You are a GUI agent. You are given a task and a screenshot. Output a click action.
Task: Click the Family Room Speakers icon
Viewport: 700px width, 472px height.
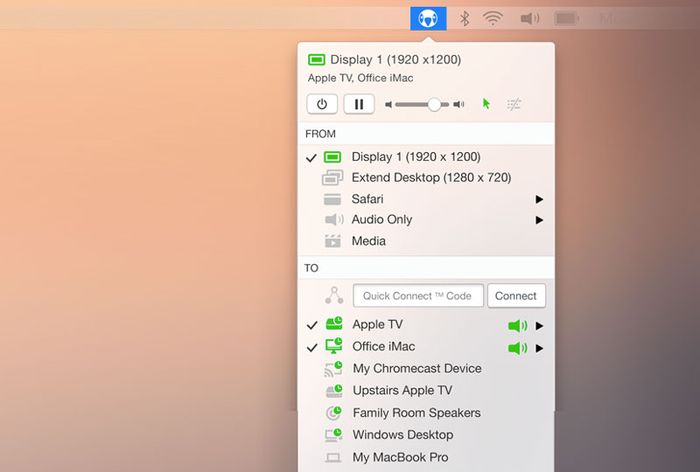333,413
